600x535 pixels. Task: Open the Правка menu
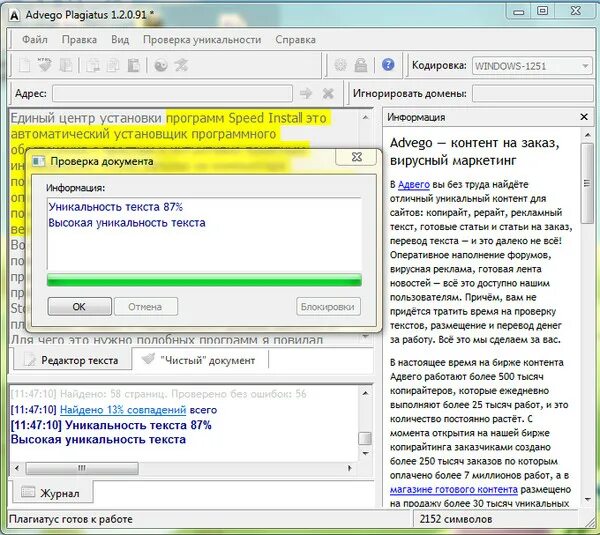coord(79,39)
